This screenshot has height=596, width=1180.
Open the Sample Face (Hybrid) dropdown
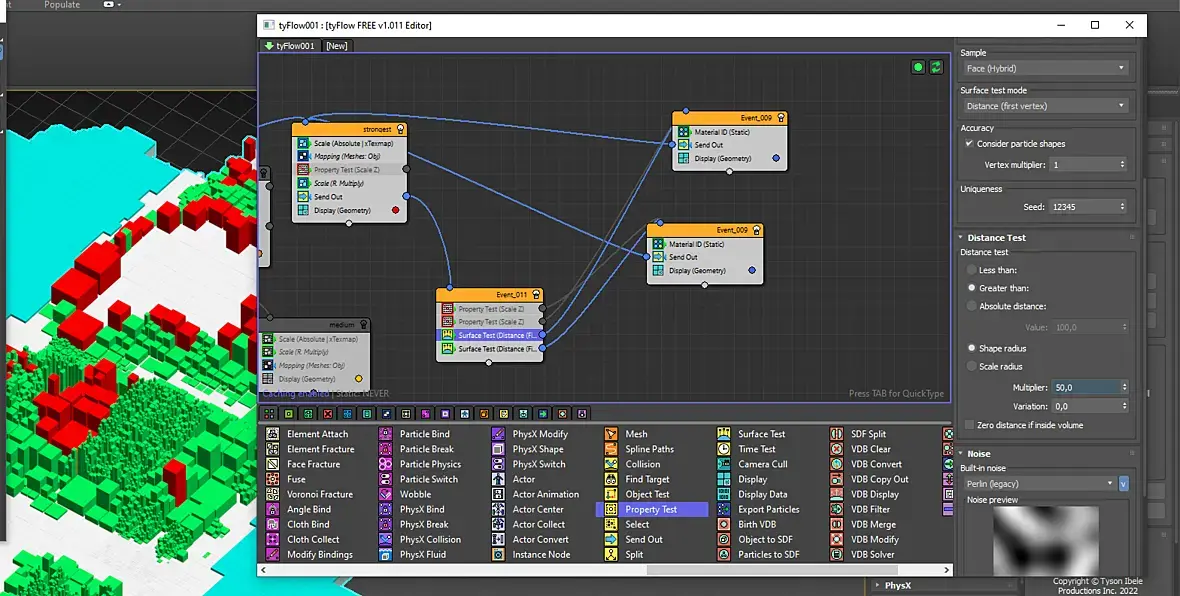click(1045, 68)
